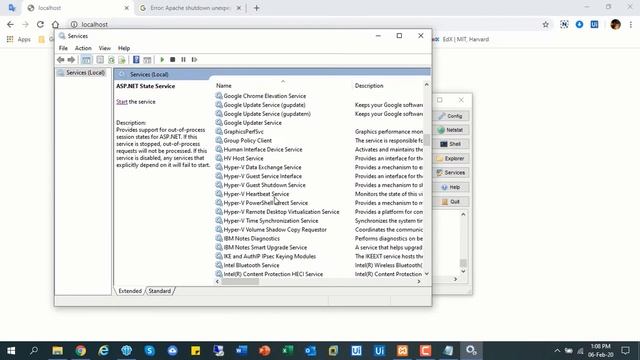Select Google Update Service (gupdatem) row

(x=267, y=114)
